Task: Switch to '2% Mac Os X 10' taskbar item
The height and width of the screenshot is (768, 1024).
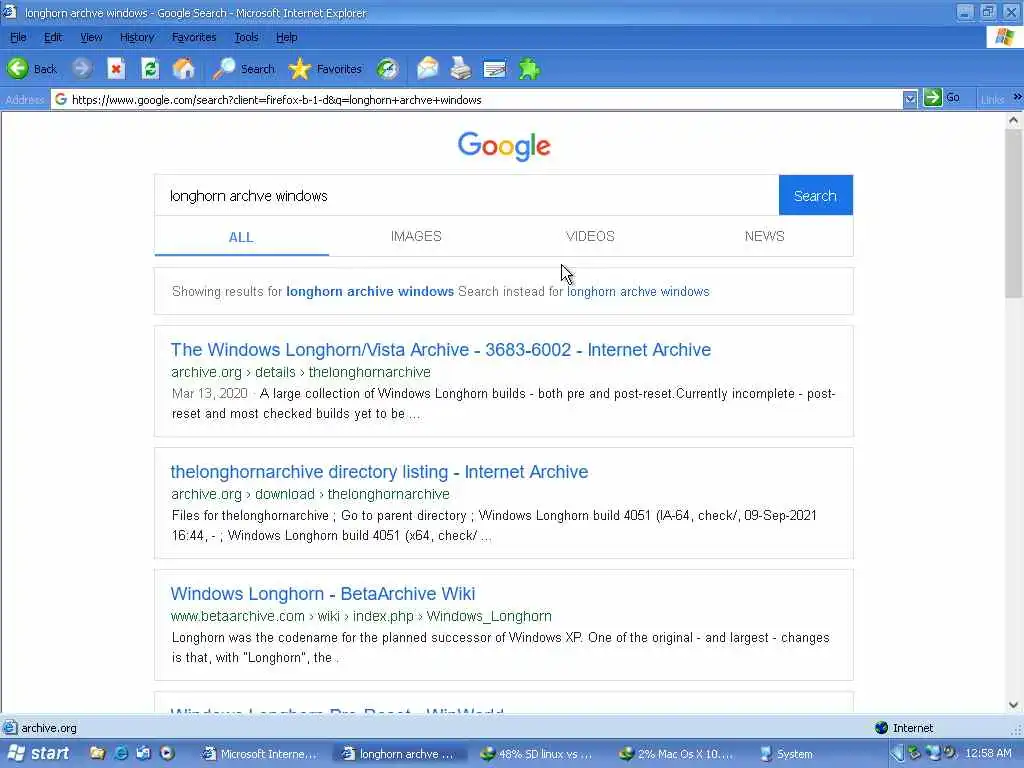Action: click(x=677, y=754)
